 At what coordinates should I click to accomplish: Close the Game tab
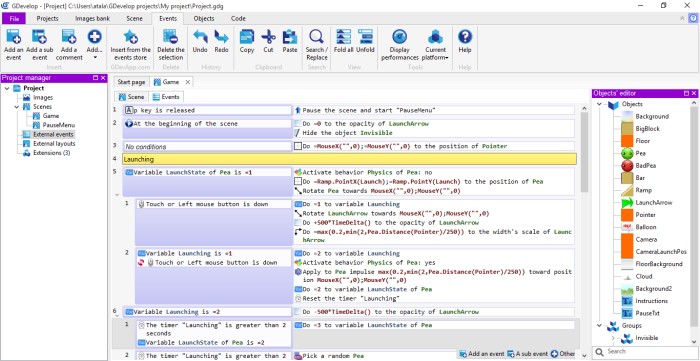(x=188, y=82)
